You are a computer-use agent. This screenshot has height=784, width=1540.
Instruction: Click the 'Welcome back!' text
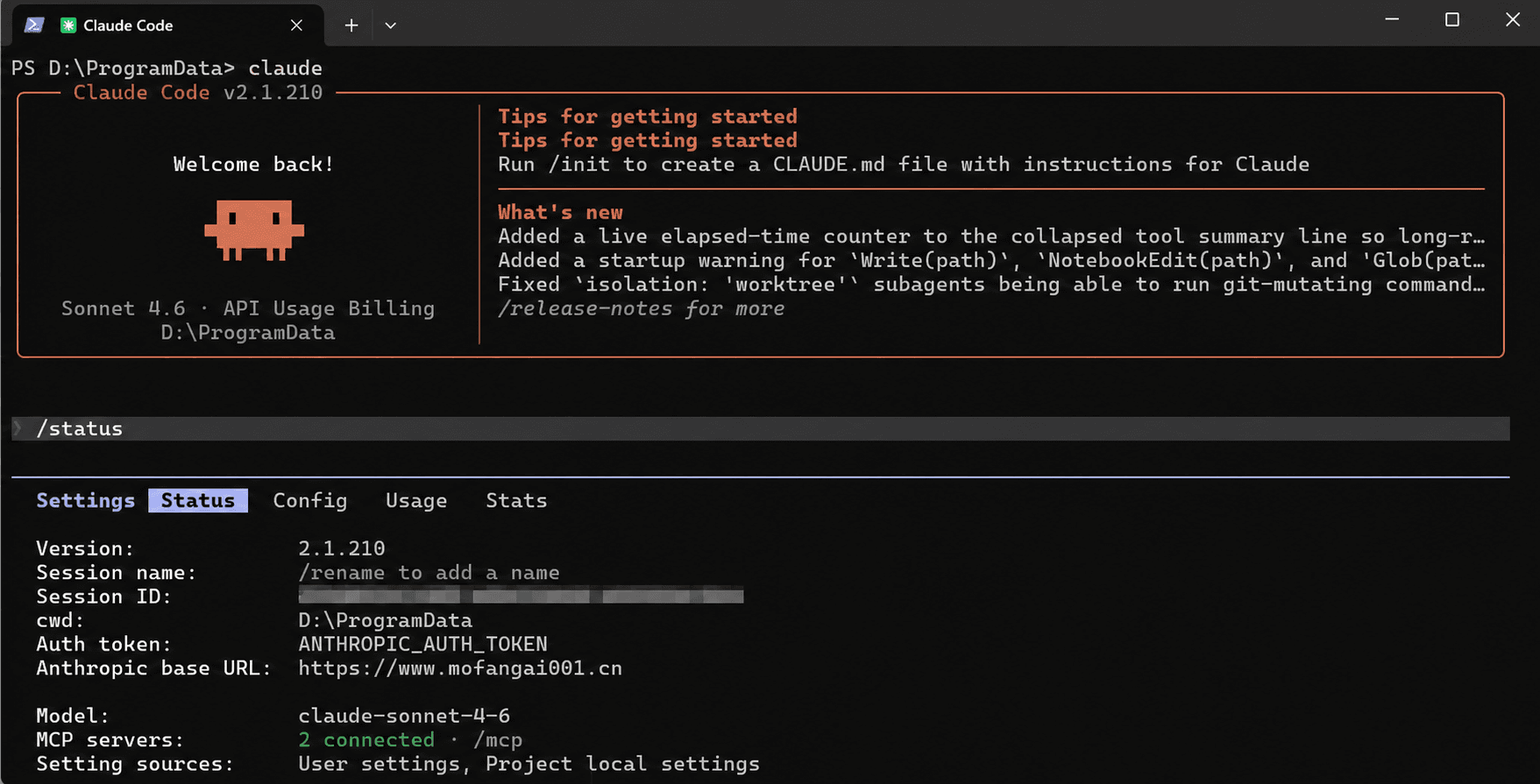253,165
